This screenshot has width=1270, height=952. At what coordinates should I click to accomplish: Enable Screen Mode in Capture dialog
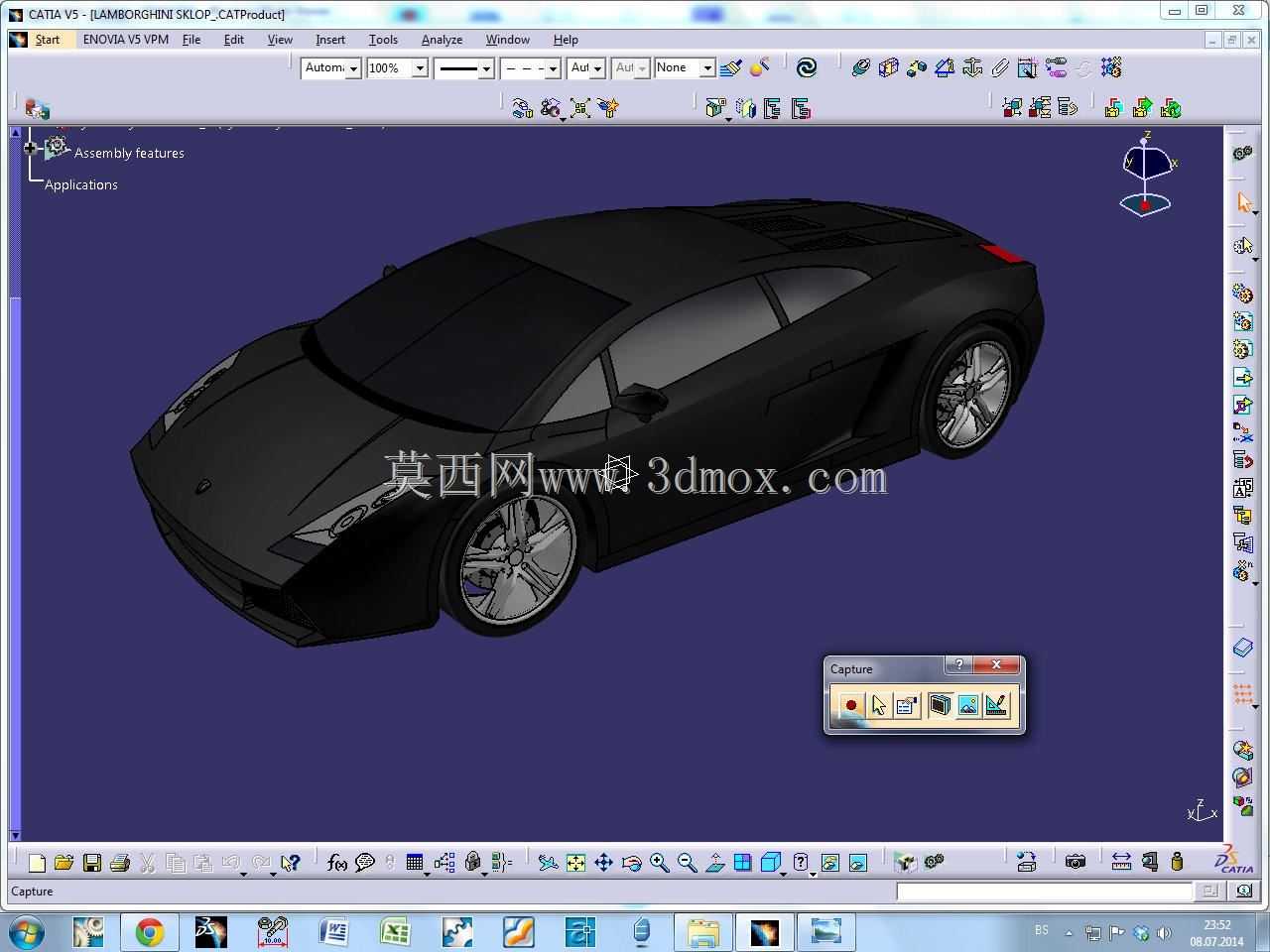tap(940, 705)
